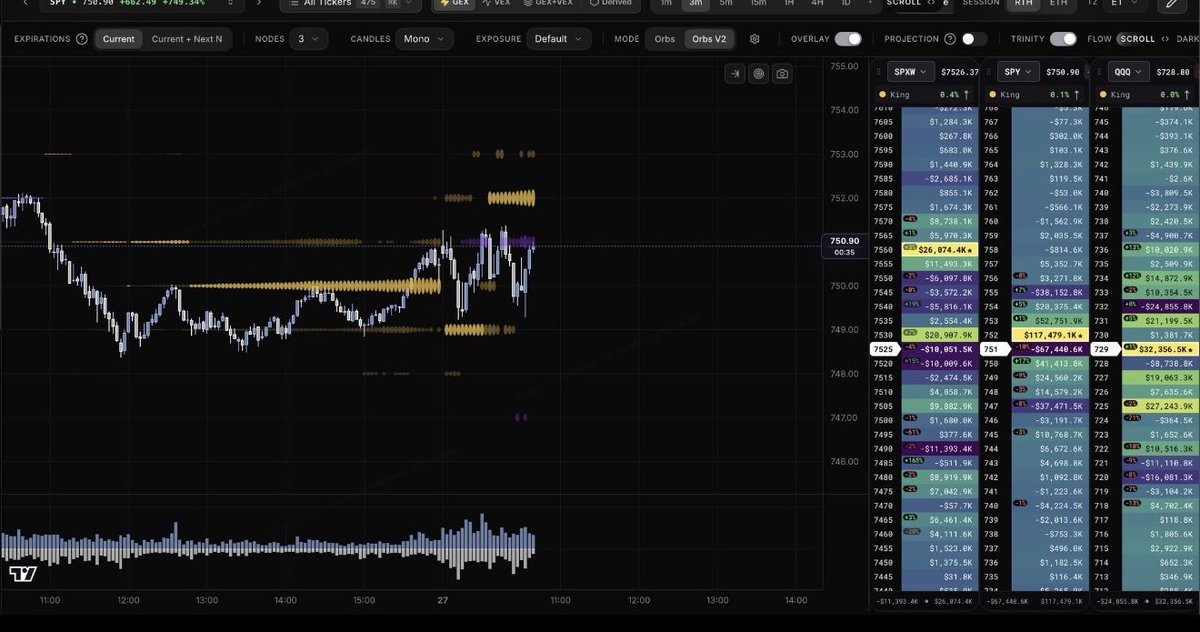Open the Nodes count dropdown showing 3
1200x632 pixels.
(x=308, y=39)
